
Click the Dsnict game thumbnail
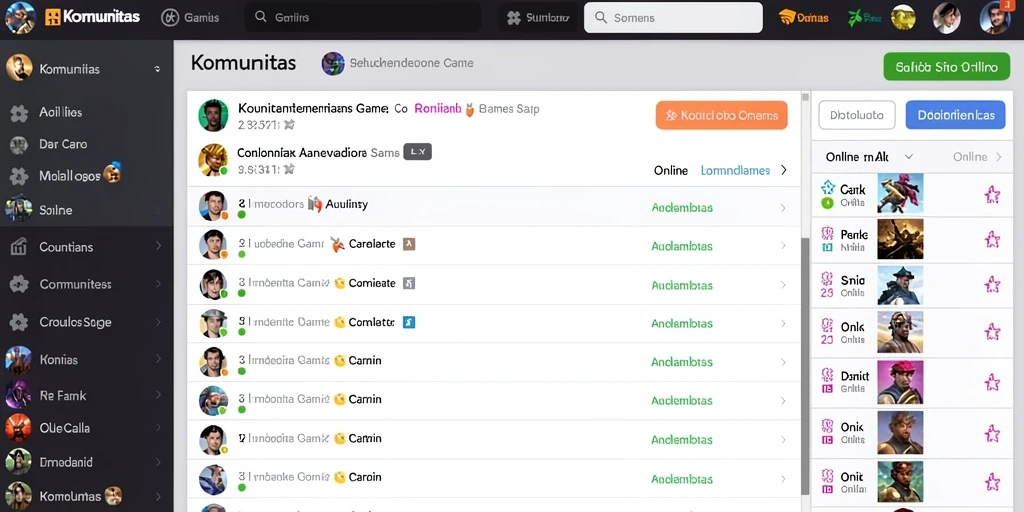coord(900,382)
